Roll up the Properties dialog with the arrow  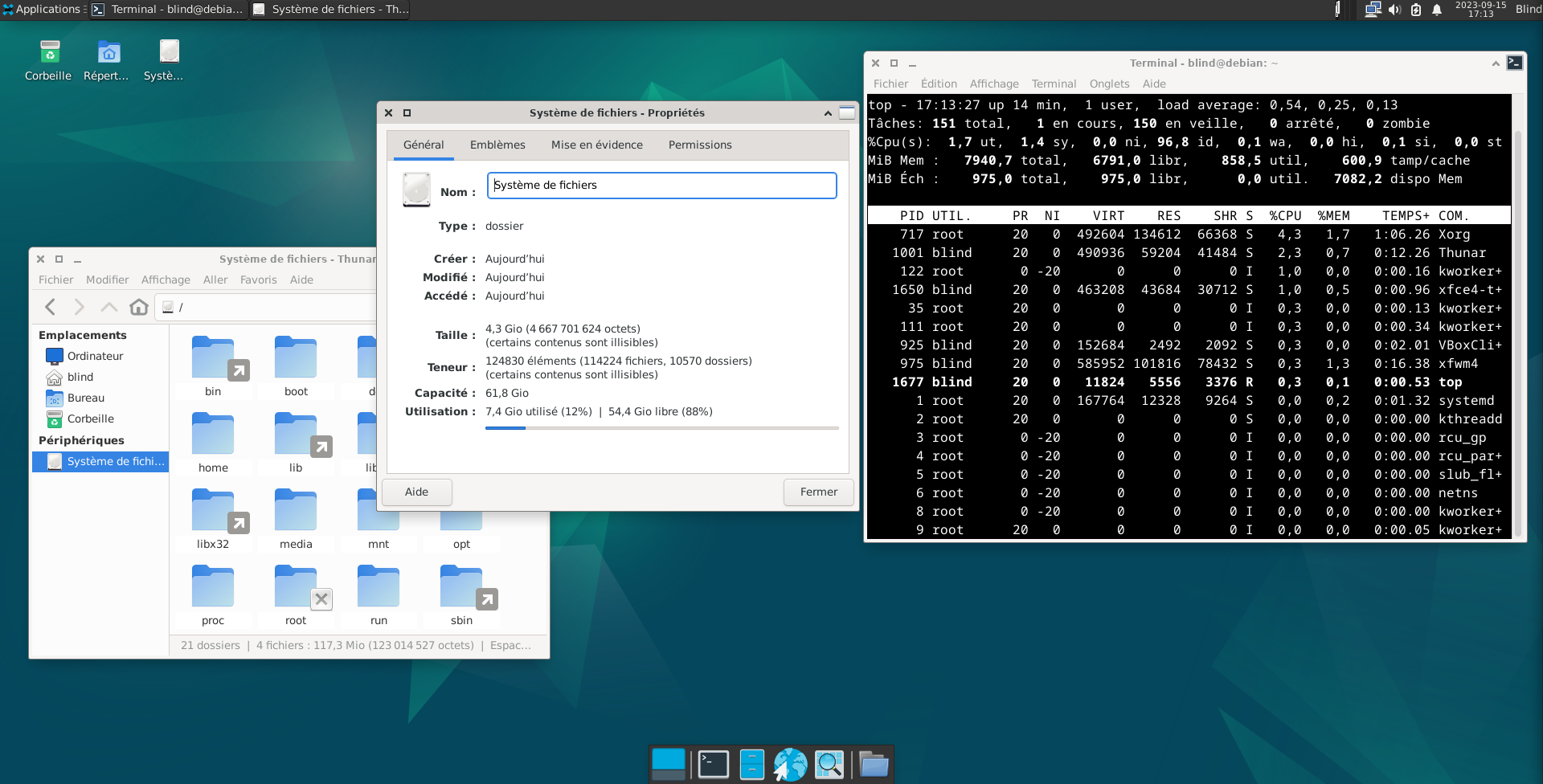click(x=828, y=113)
